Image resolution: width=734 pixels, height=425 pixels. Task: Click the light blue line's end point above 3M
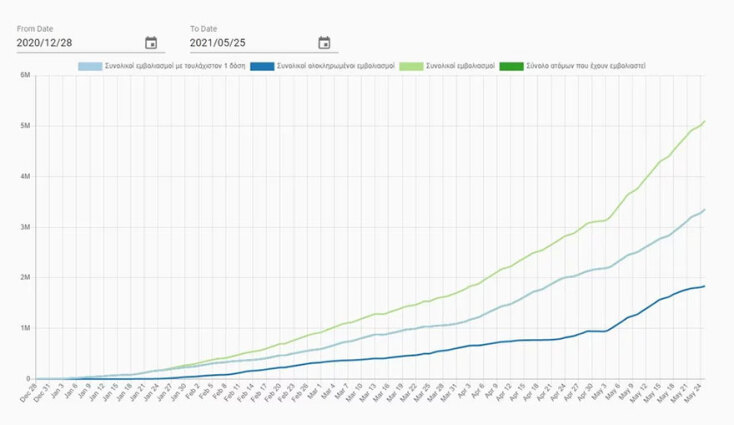pyautogui.click(x=705, y=209)
